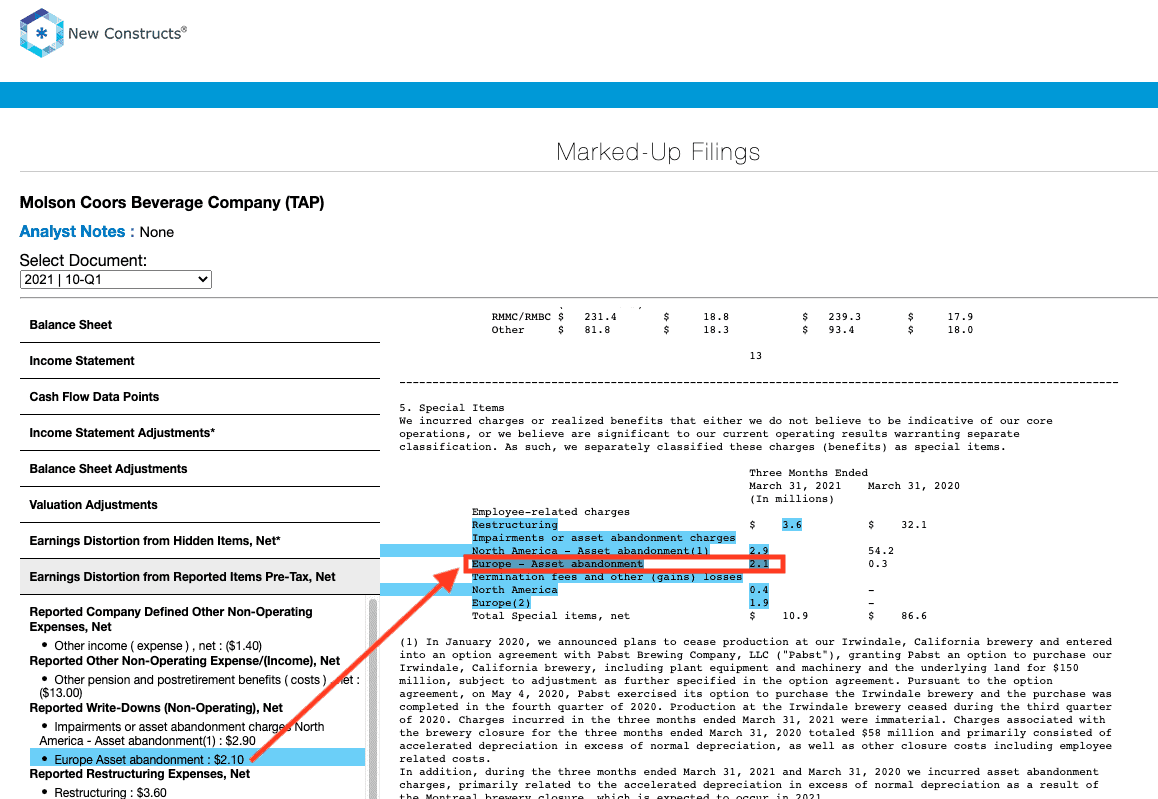
Task: Select Other pension and postretirement benefits item
Action: pos(199,686)
